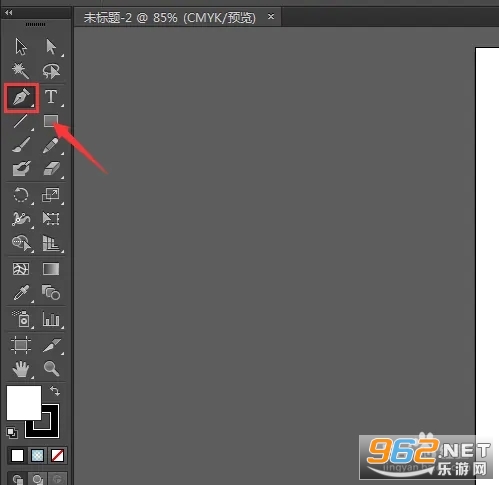Enable Draw Inside mode
This screenshot has height=485, width=499.
click(x=57, y=479)
